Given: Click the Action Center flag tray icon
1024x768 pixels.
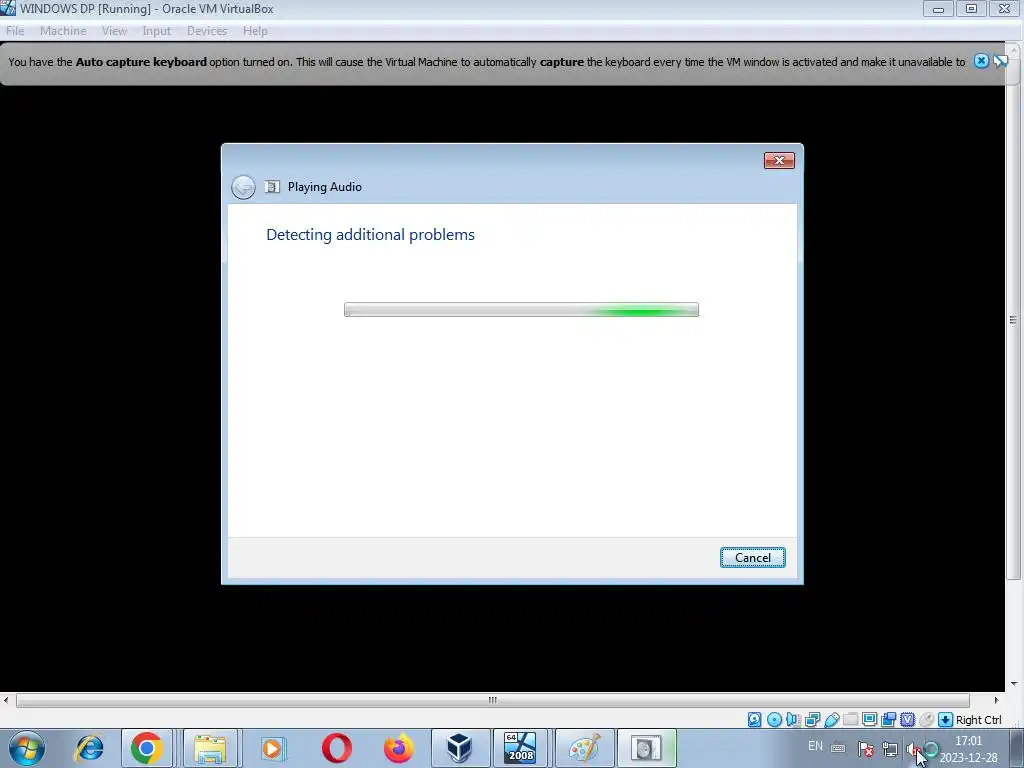Looking at the screenshot, I should pos(866,749).
